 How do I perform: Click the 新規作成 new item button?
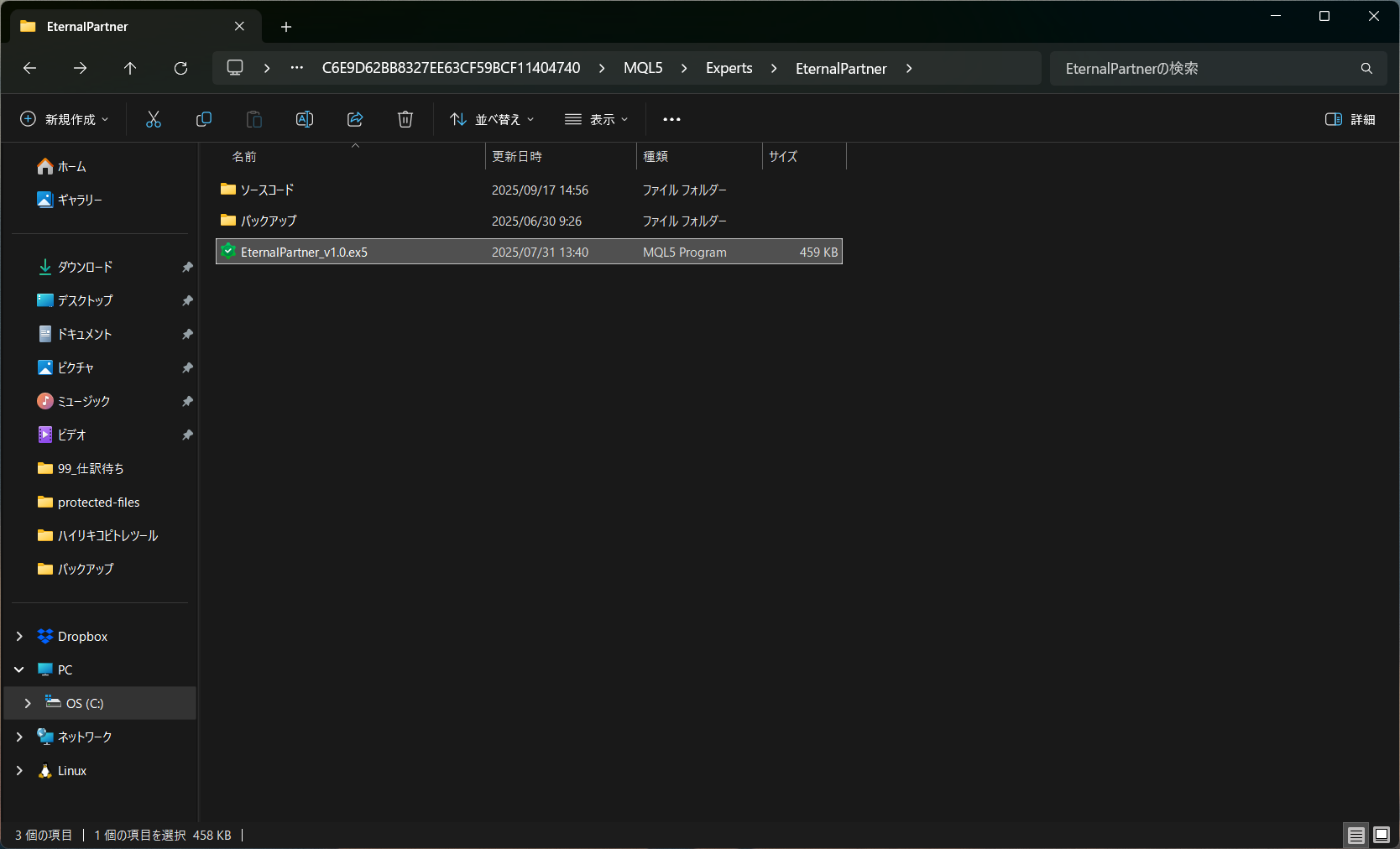(x=65, y=119)
